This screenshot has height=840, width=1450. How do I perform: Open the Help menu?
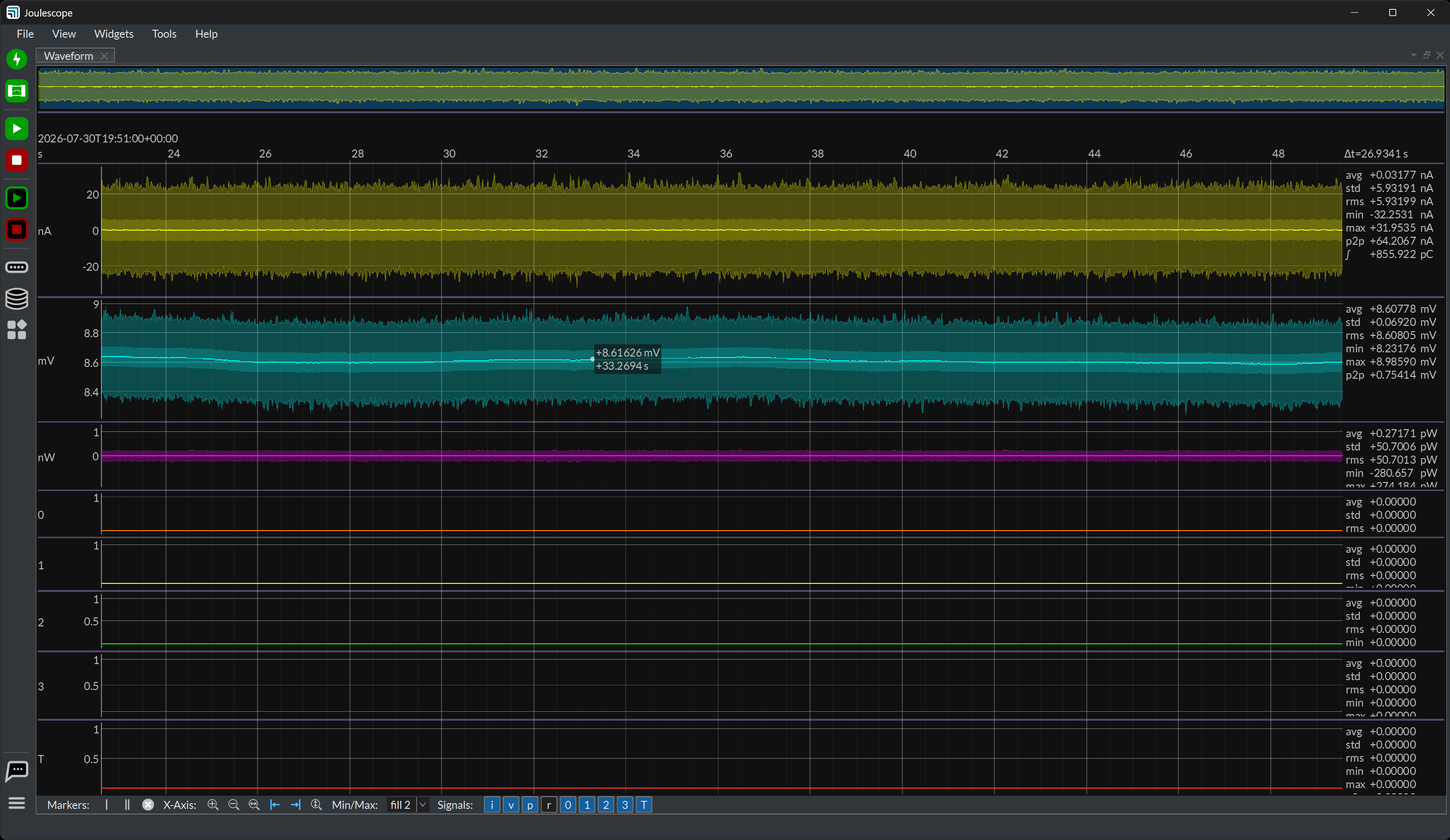tap(206, 34)
